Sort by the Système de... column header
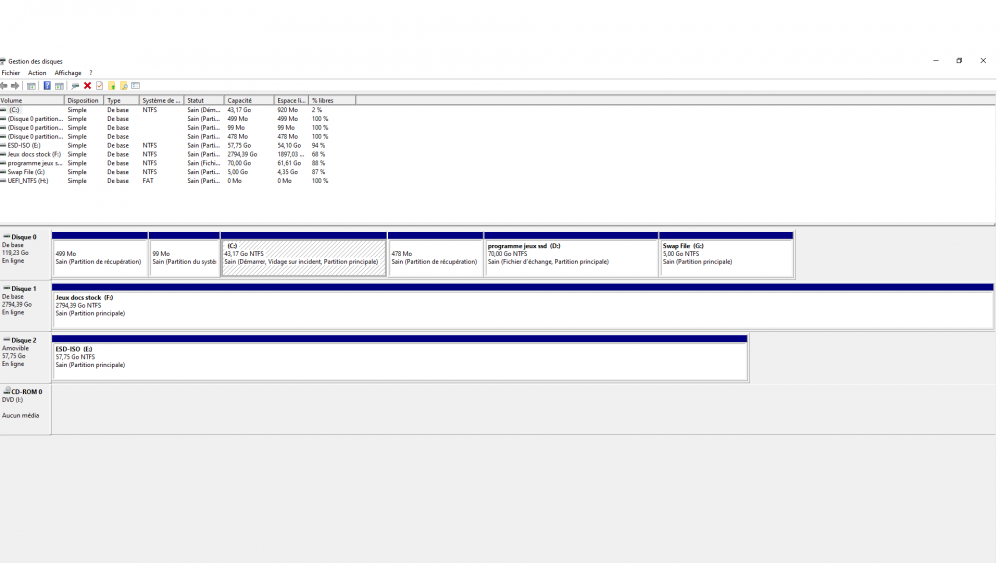This screenshot has height=563, width=1000. [161, 101]
